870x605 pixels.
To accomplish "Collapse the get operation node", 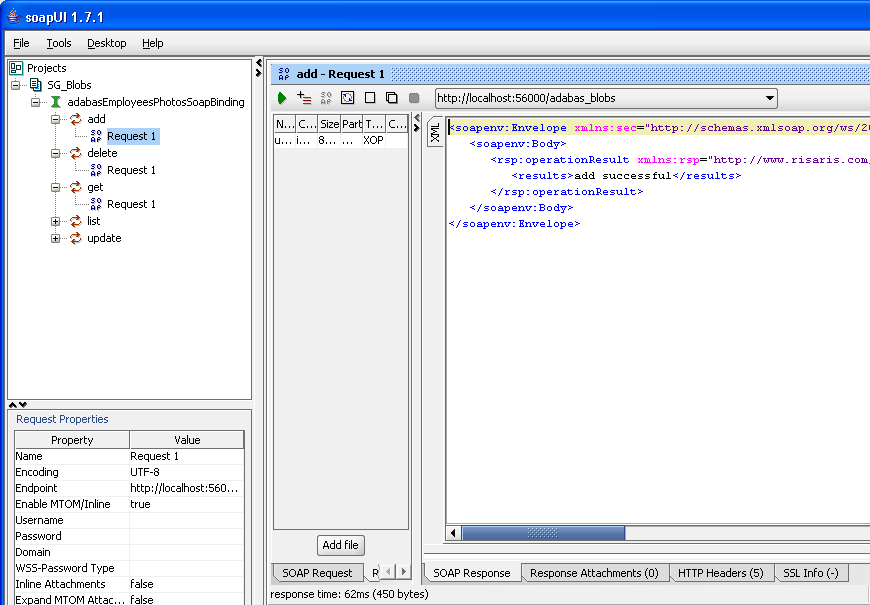I will (x=55, y=188).
